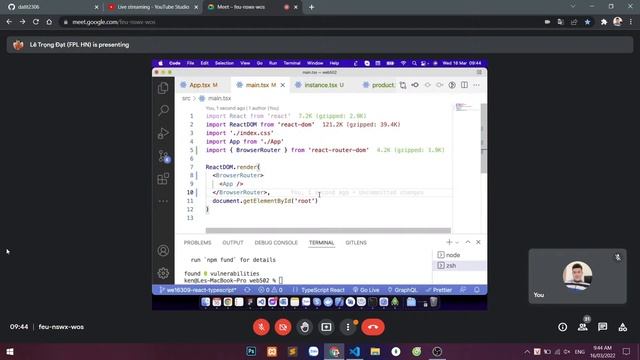Click Go Live in status bar
This screenshot has width=640, height=360.
pyautogui.click(x=366, y=290)
